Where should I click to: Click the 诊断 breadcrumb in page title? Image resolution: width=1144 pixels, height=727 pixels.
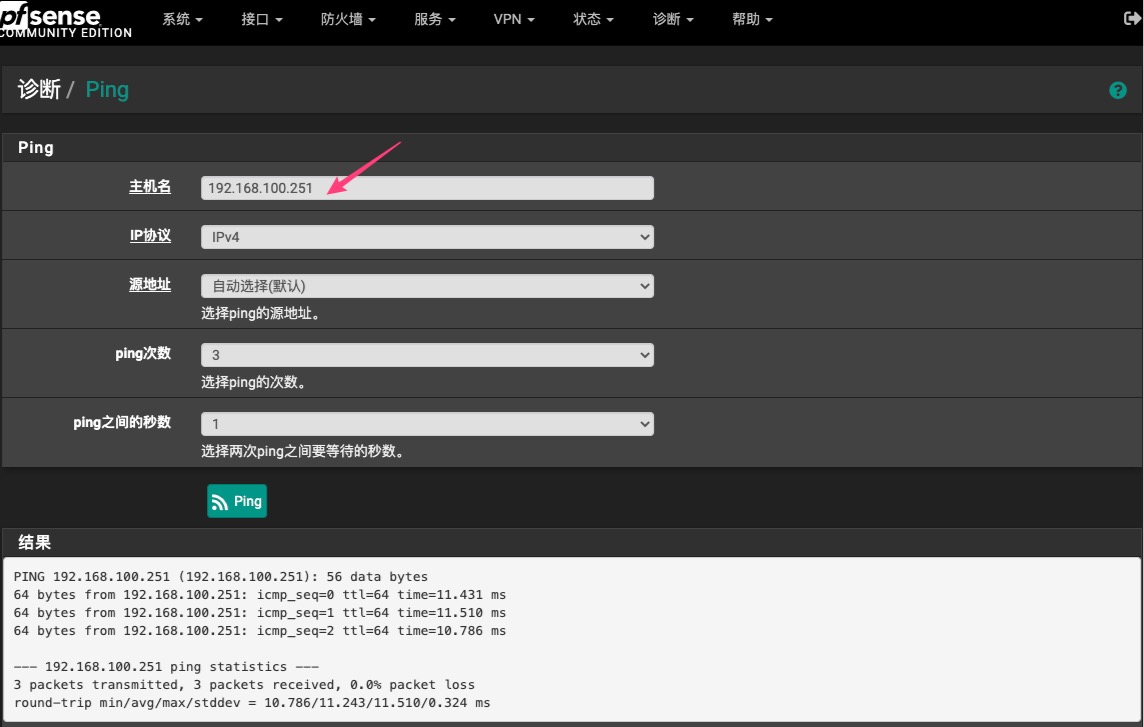(x=39, y=90)
